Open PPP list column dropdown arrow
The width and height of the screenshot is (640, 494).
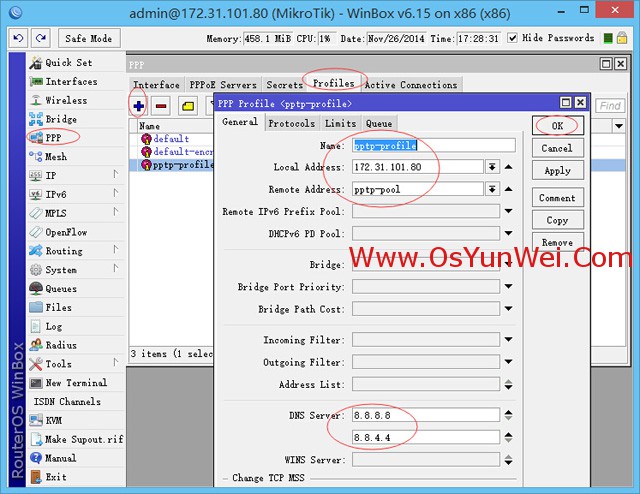[x=619, y=126]
